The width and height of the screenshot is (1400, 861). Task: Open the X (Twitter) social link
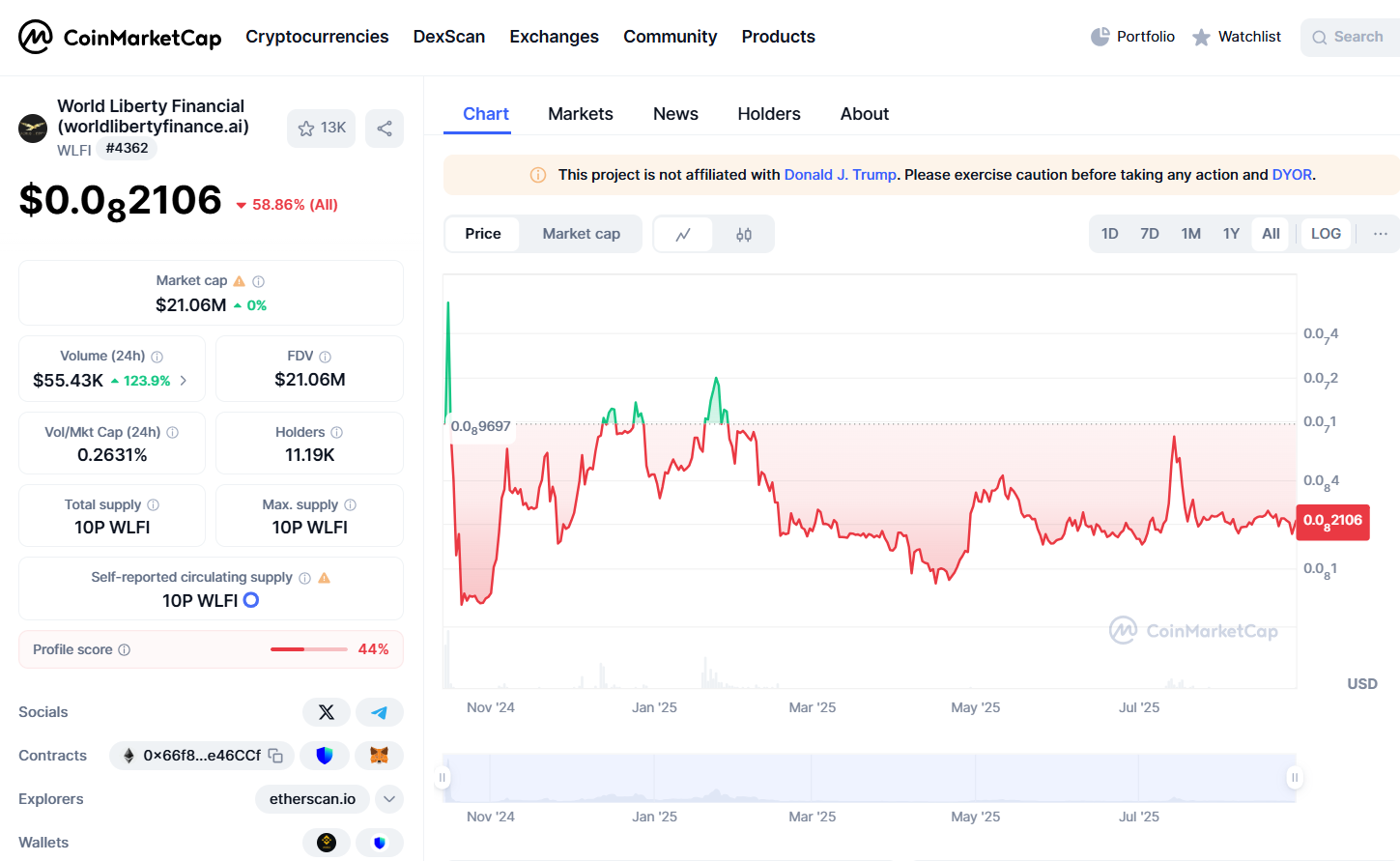click(x=327, y=712)
